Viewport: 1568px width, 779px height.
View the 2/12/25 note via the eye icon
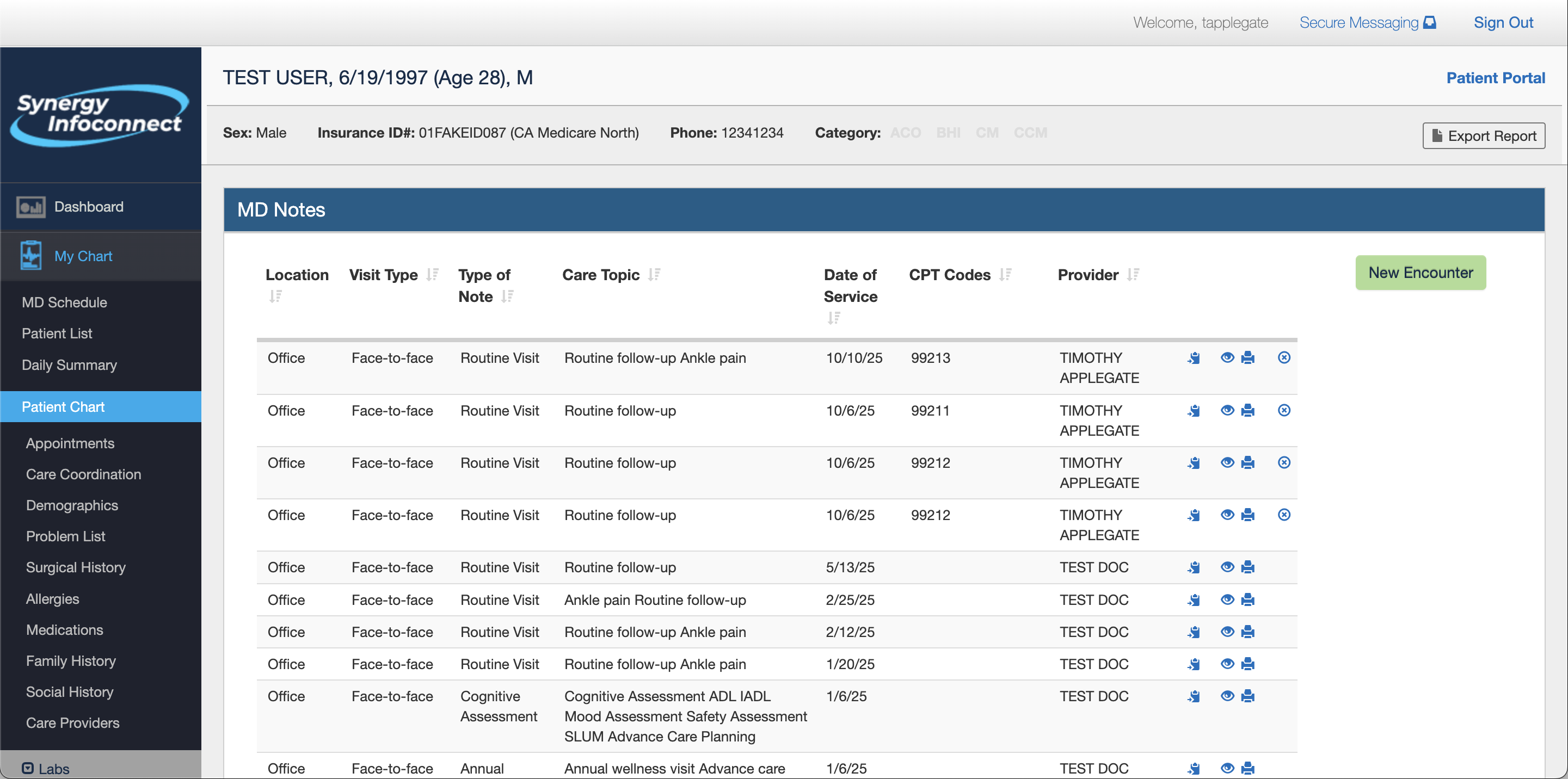(x=1227, y=632)
